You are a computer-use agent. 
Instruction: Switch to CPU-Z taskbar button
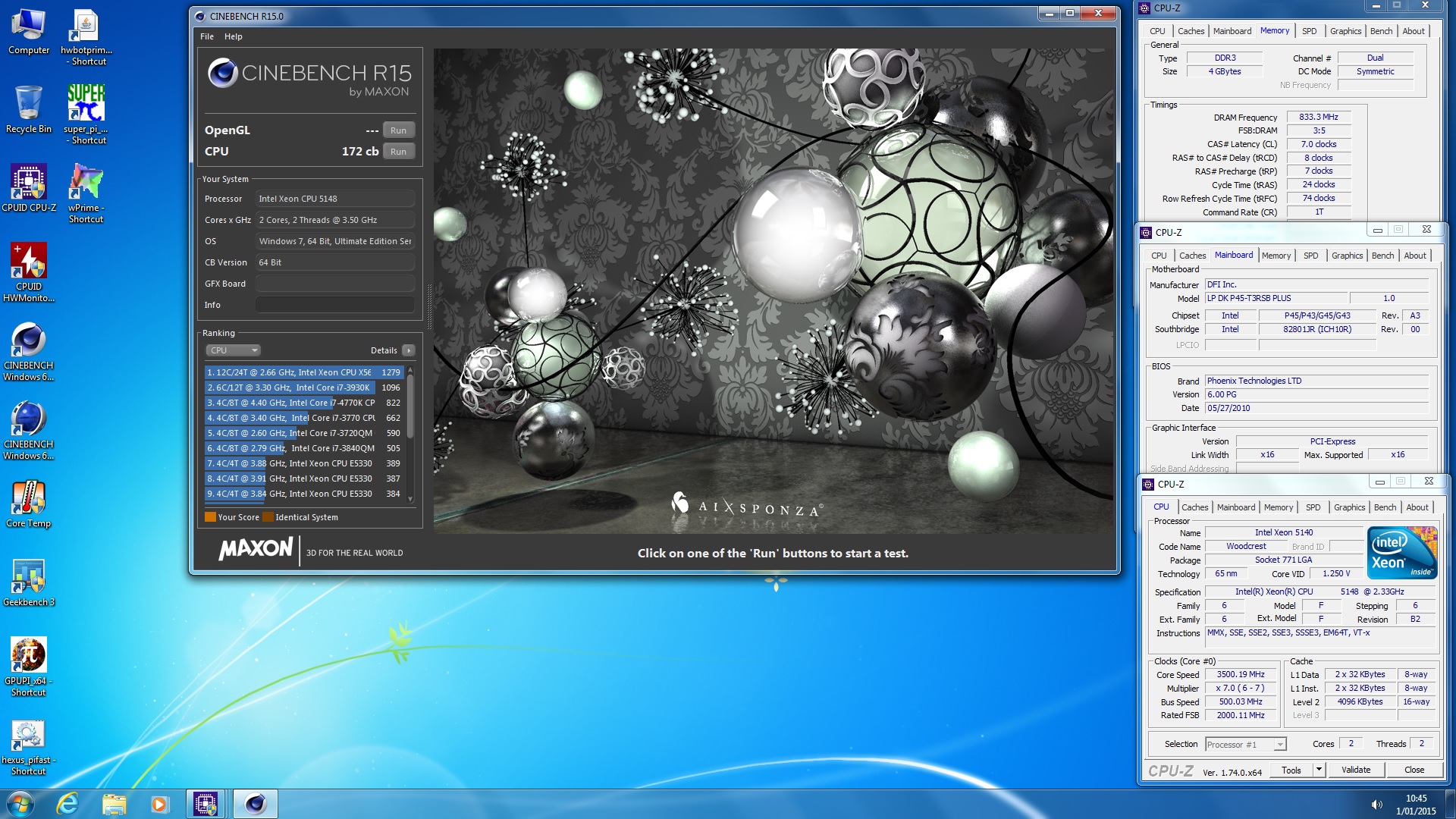click(206, 804)
